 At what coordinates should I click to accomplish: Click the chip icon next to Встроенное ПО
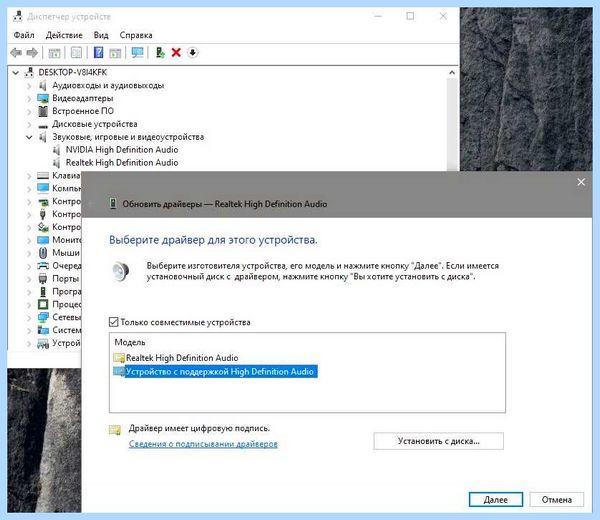click(43, 111)
